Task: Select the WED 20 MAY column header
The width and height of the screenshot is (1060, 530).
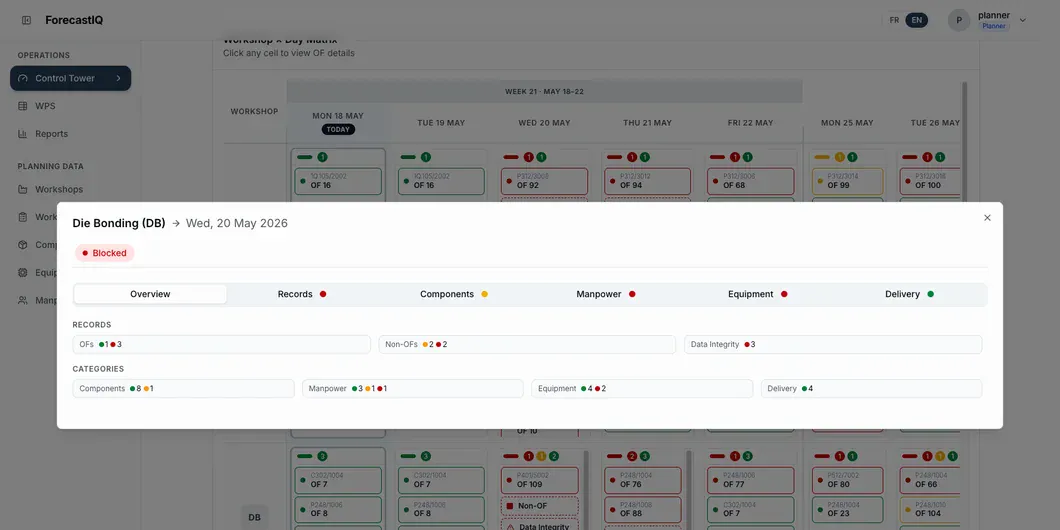Action: tap(544, 123)
